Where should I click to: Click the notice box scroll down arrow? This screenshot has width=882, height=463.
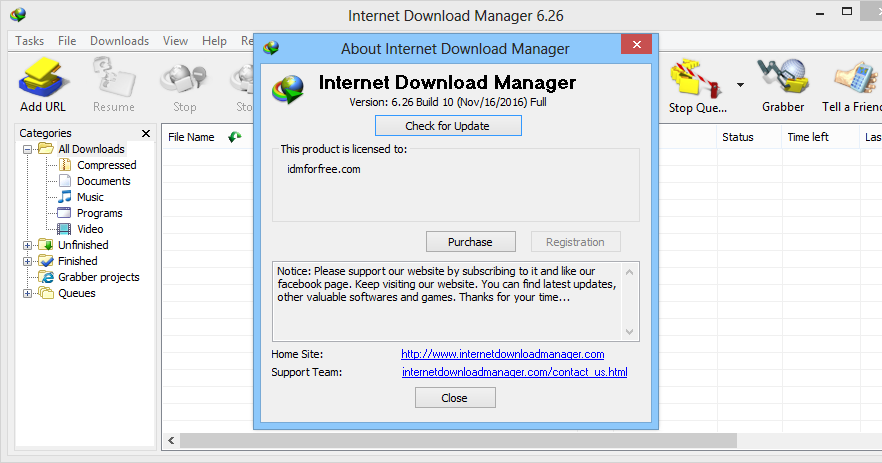point(629,331)
